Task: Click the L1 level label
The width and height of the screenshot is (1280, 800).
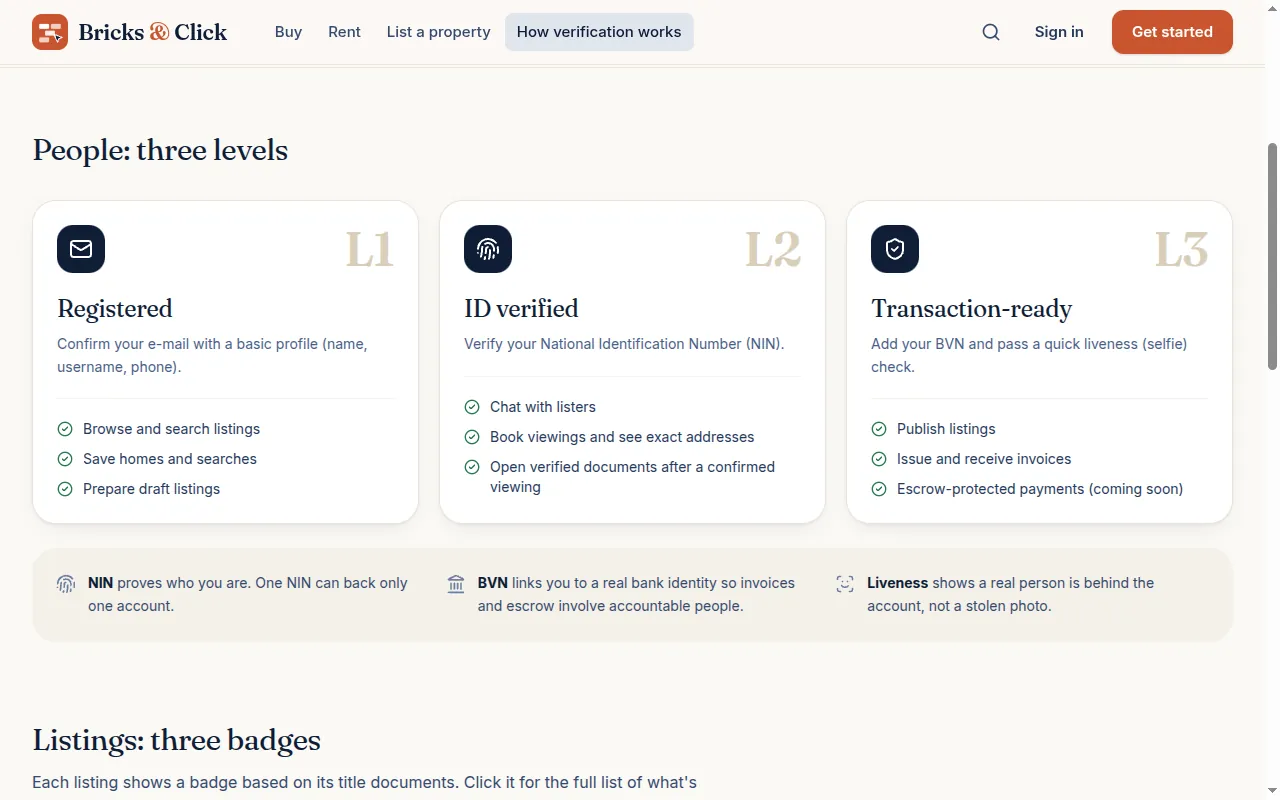Action: point(369,250)
